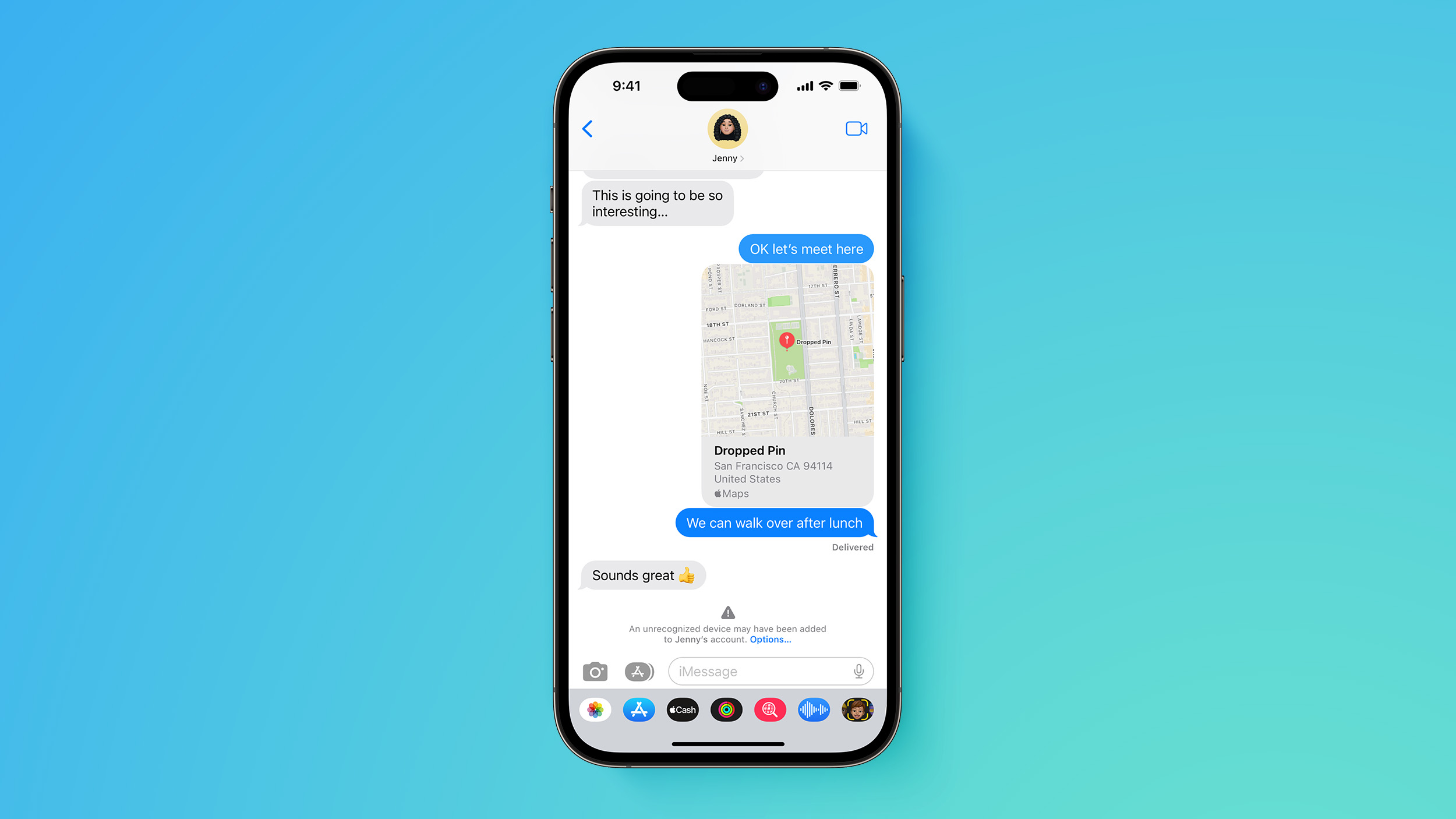Image resolution: width=1456 pixels, height=819 pixels.
Task: Tap the Options link in security alert
Action: [768, 639]
